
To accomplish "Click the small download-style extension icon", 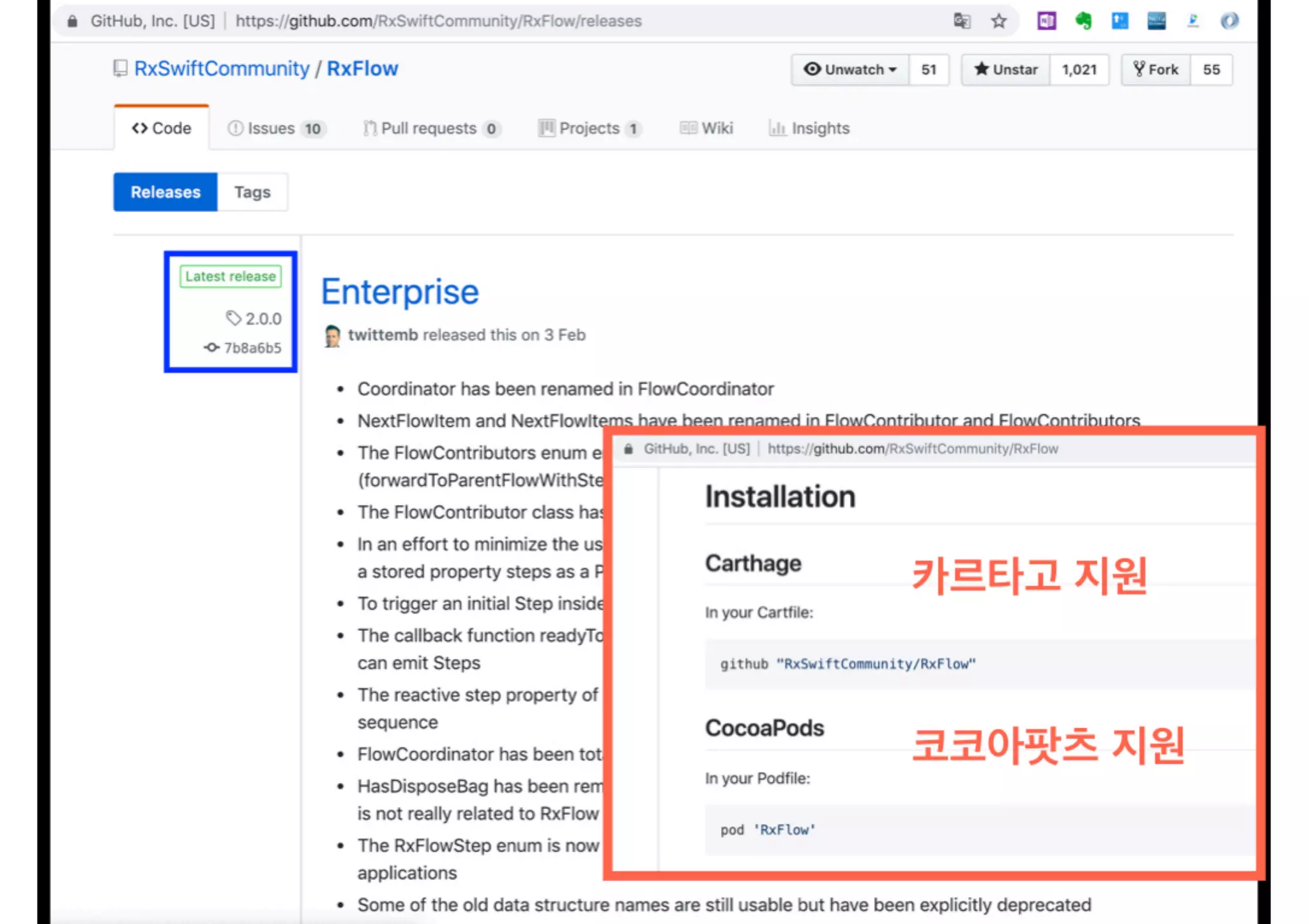I will [x=1193, y=21].
